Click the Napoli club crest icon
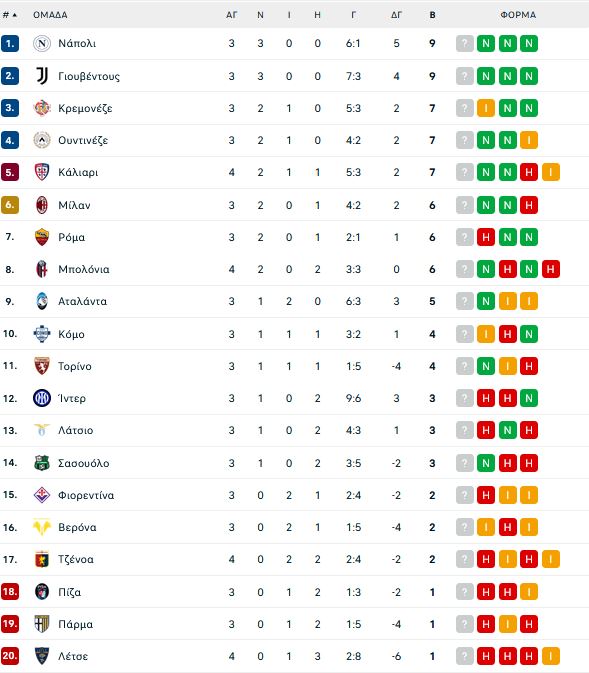The height and width of the screenshot is (673, 589). pyautogui.click(x=42, y=43)
